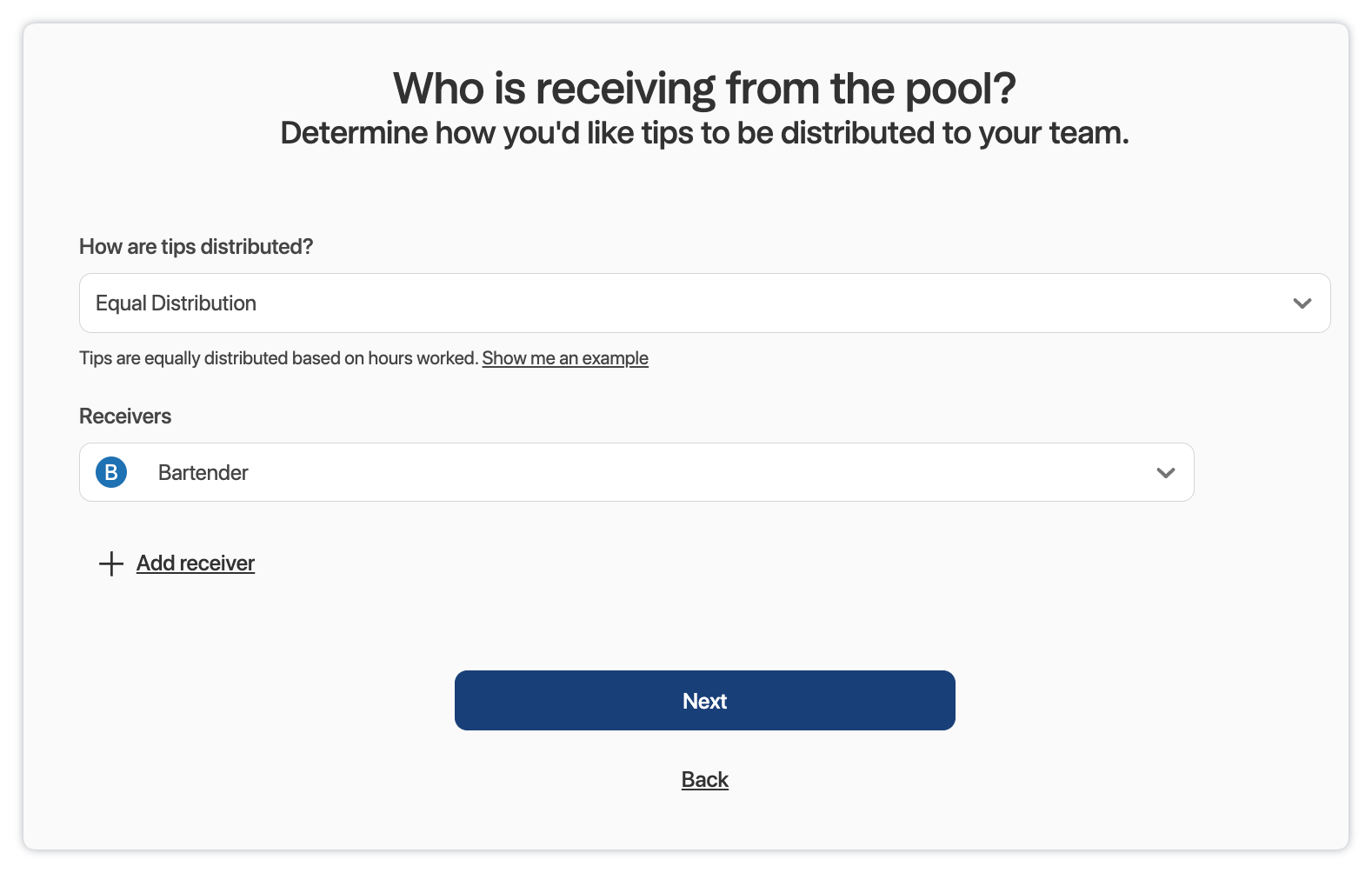Click the 'Tips are equally distributed' helper text

click(x=278, y=358)
